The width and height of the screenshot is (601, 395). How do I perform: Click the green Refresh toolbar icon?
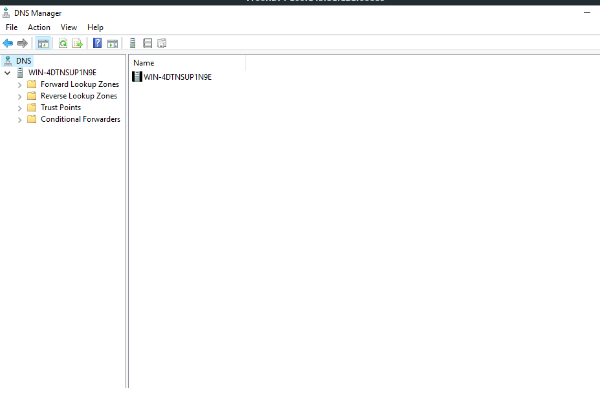coord(63,43)
